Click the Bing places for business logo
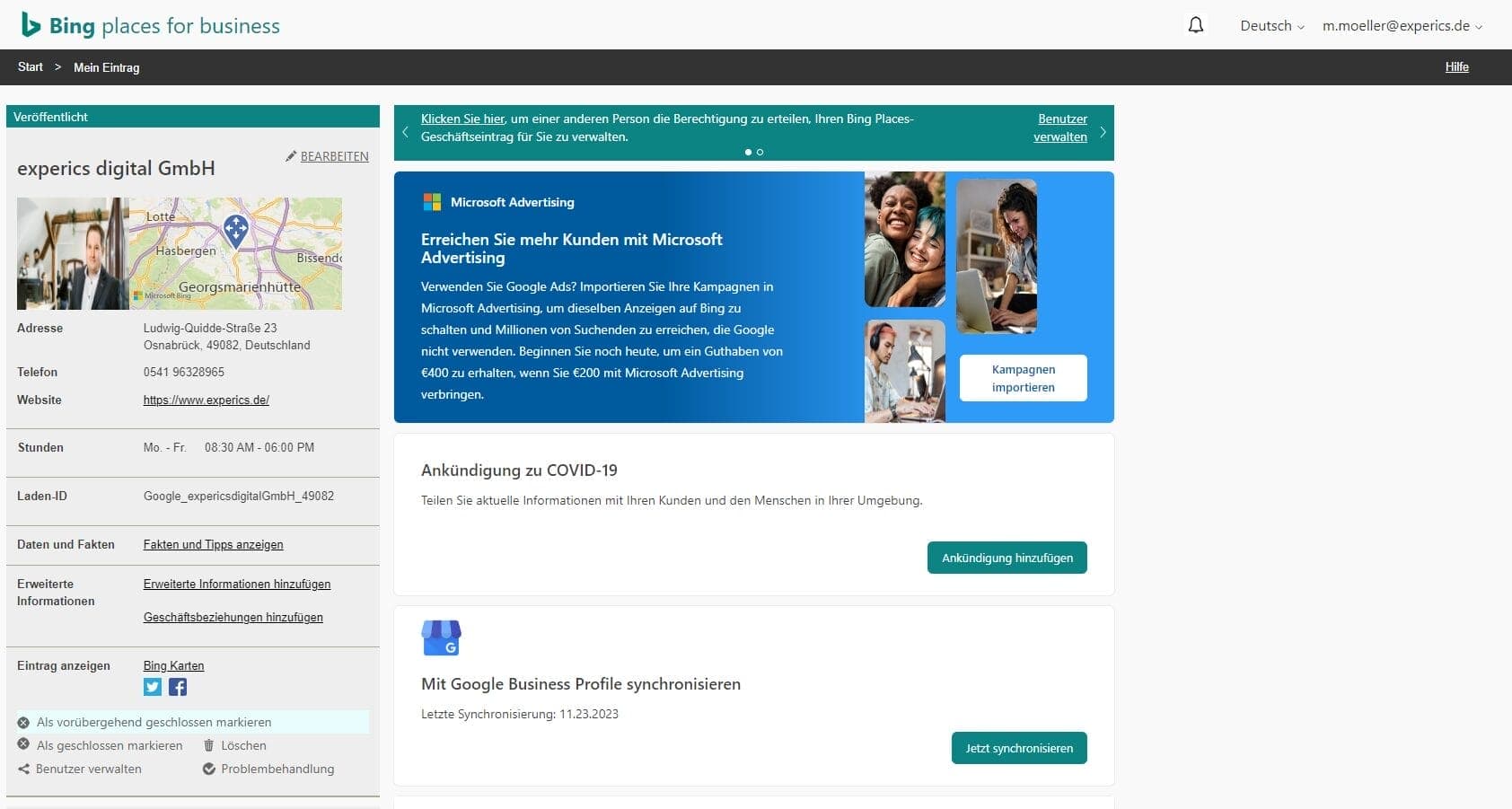 tap(151, 25)
